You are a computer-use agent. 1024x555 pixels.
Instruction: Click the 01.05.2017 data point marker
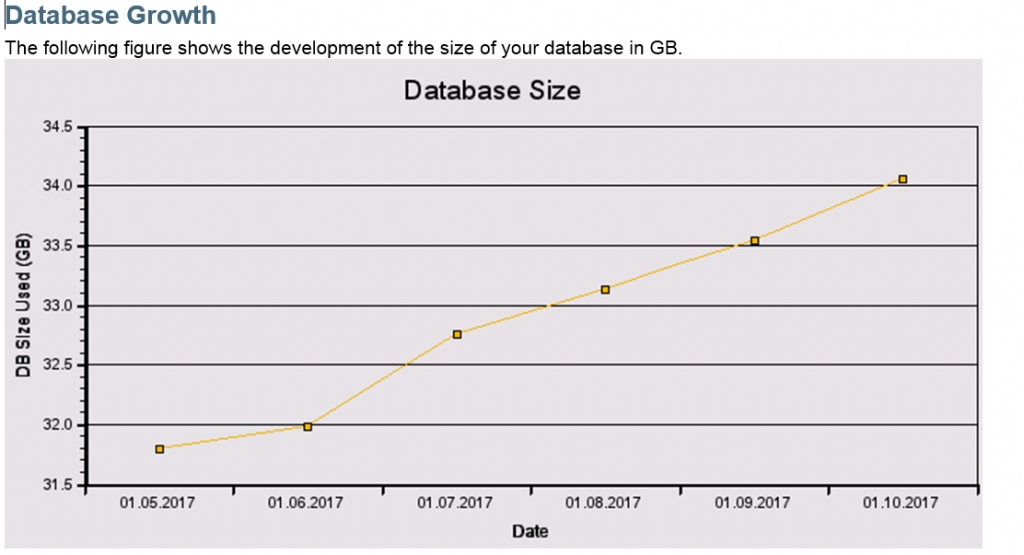pos(159,449)
